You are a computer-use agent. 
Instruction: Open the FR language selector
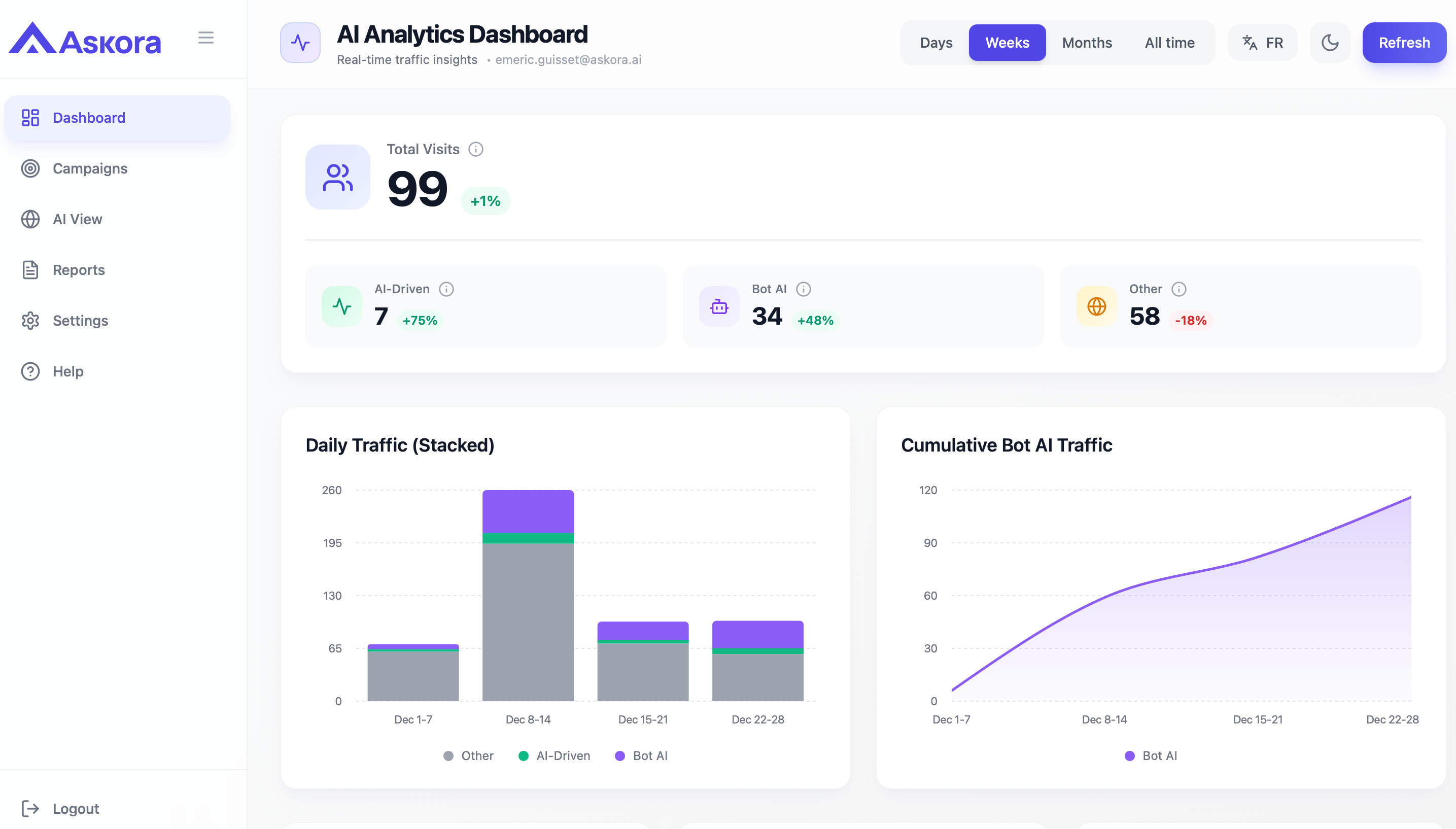(x=1274, y=42)
